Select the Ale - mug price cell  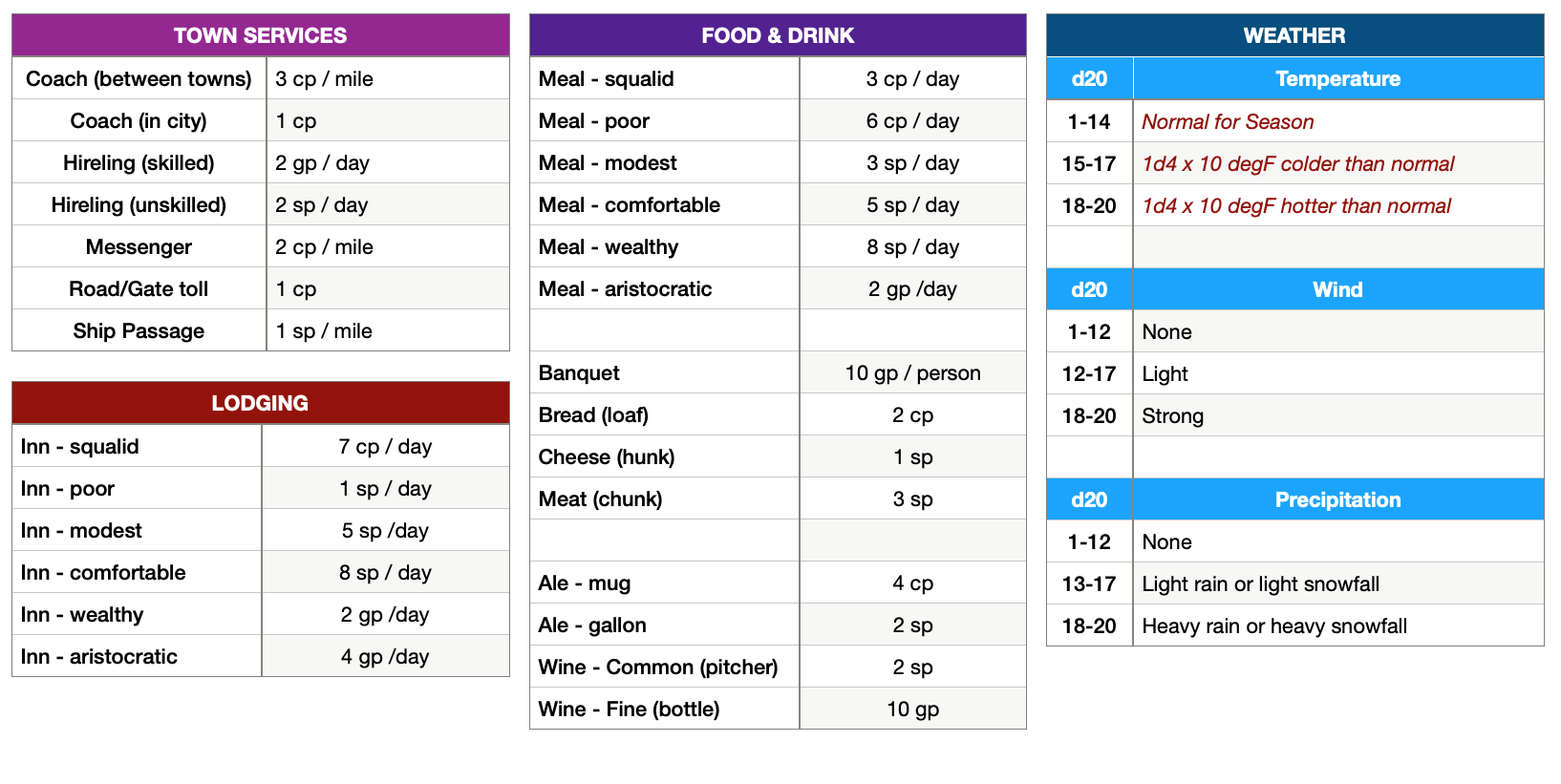[912, 583]
